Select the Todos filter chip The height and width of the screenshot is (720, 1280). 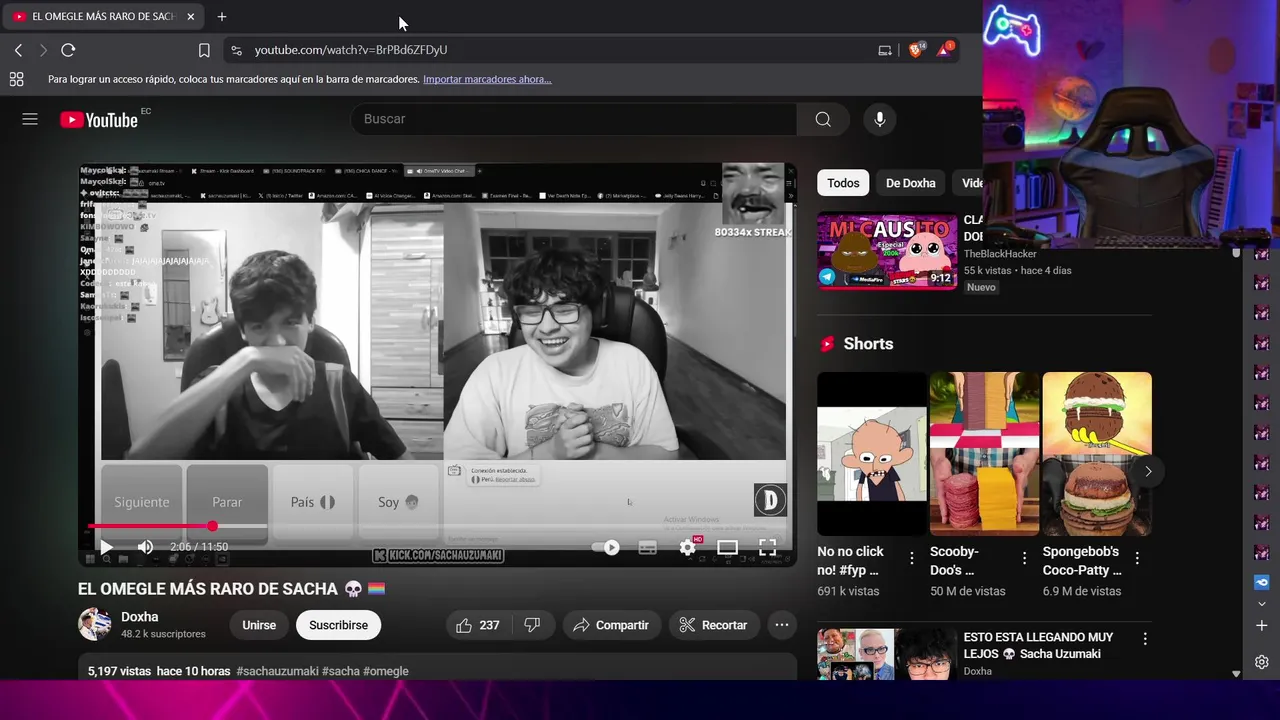(x=843, y=183)
